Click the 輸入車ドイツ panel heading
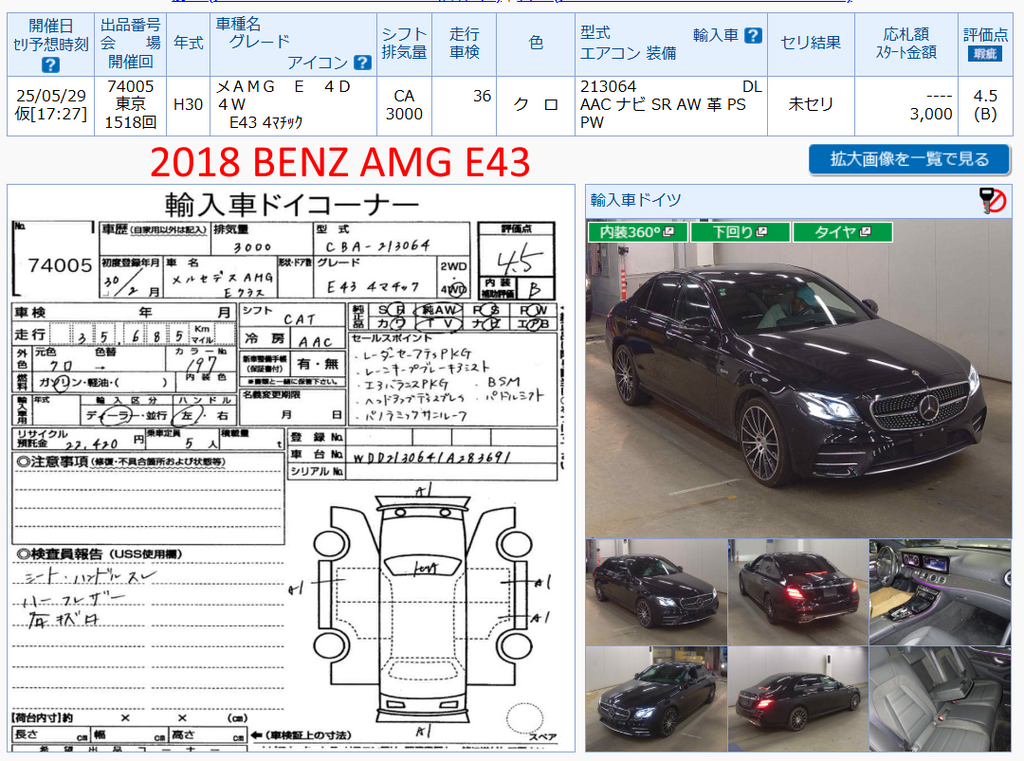 (x=636, y=200)
